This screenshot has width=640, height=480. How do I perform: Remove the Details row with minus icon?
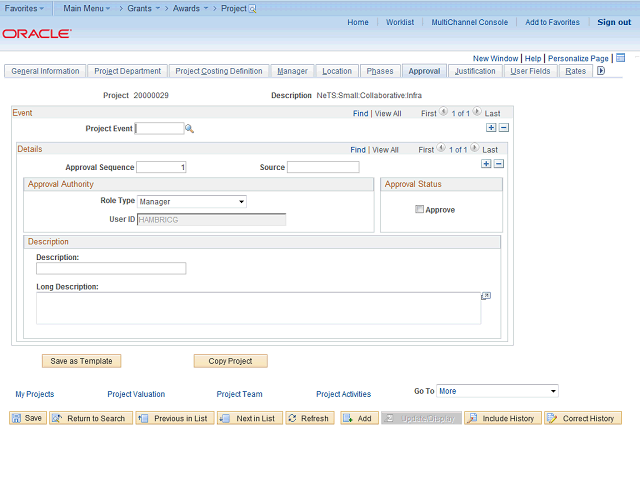tap(499, 164)
